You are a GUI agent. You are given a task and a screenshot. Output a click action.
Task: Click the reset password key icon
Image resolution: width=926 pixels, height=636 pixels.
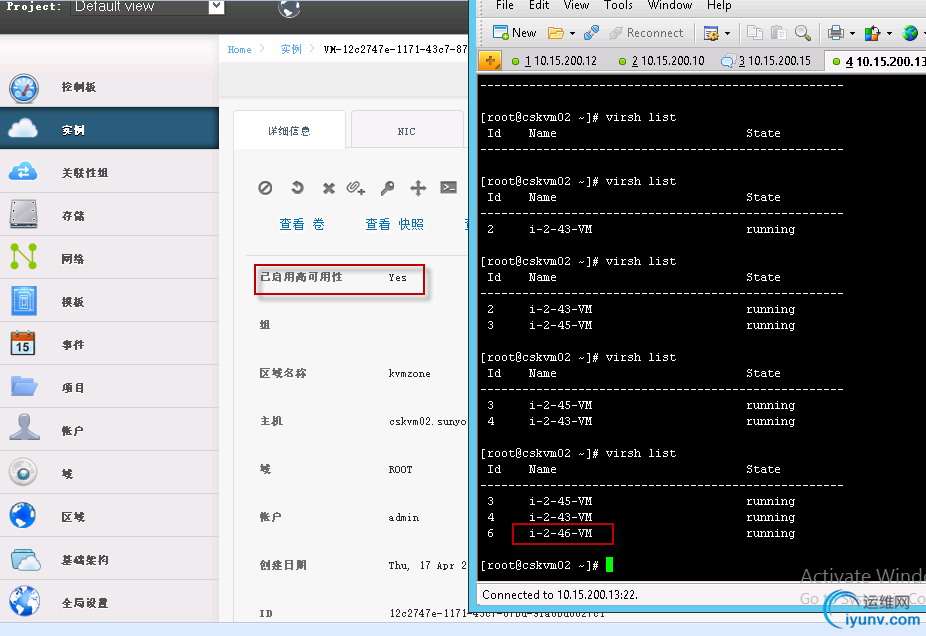click(387, 188)
